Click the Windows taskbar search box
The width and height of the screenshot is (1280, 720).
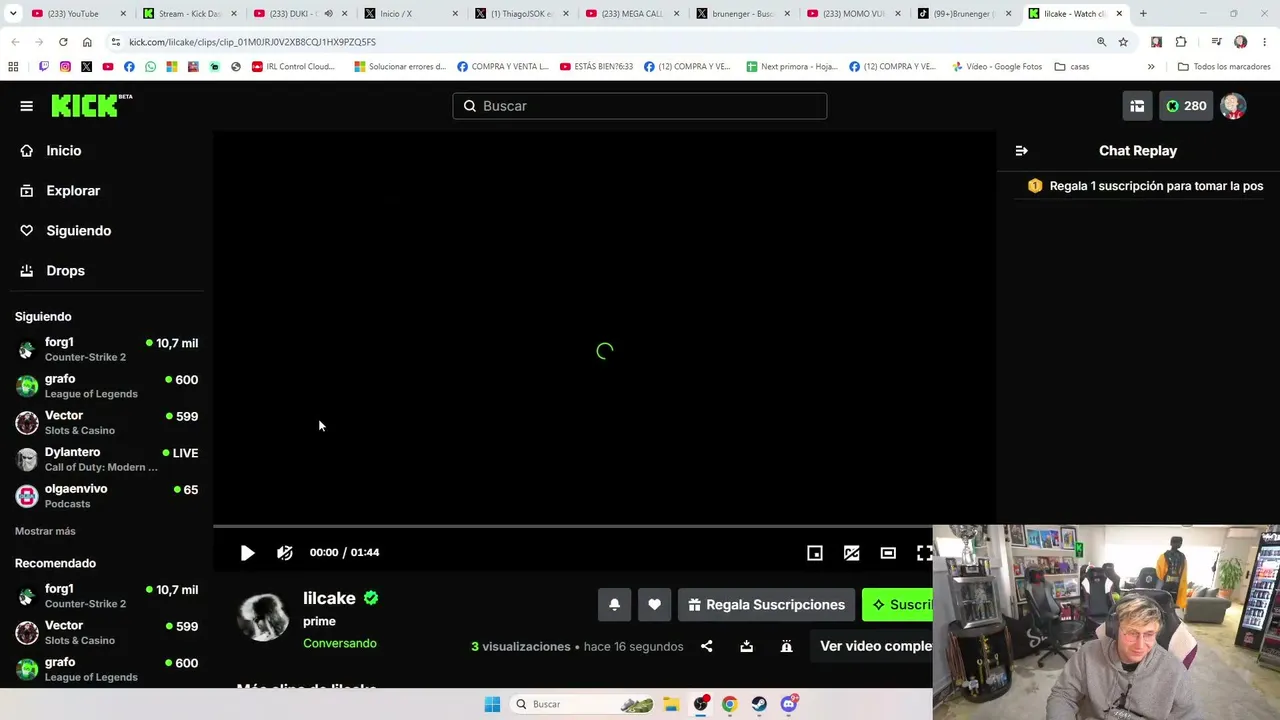click(584, 704)
